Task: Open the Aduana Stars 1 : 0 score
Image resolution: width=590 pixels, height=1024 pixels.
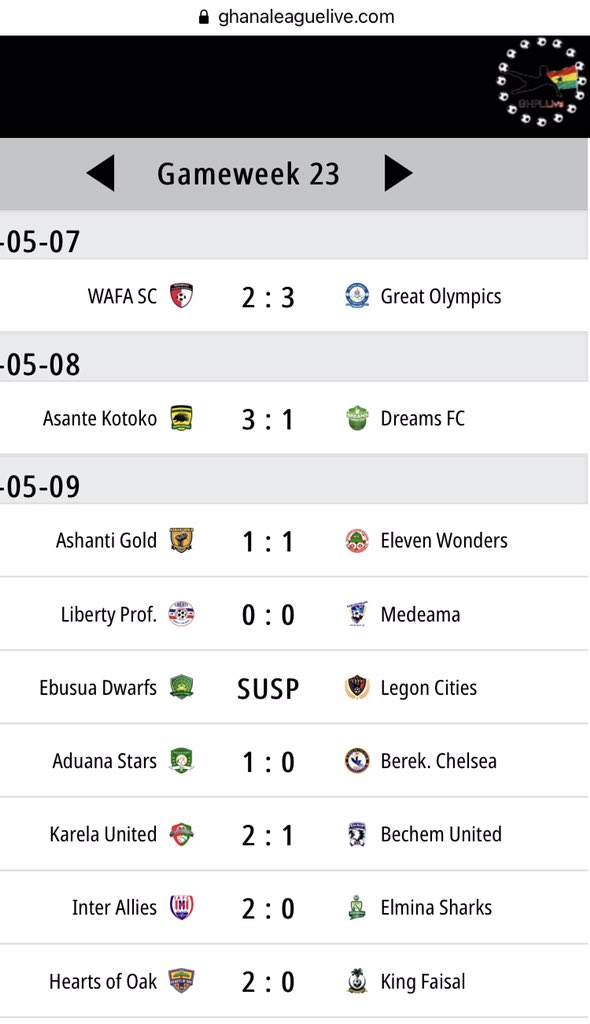Action: [x=268, y=762]
